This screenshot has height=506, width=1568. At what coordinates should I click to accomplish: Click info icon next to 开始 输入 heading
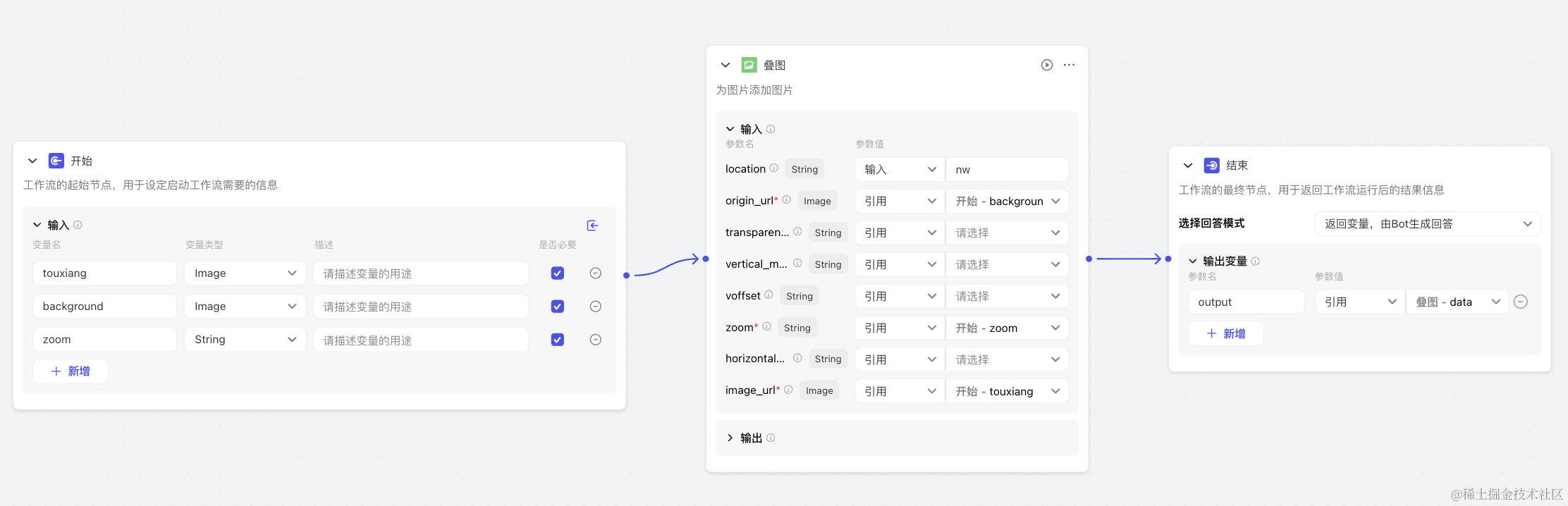point(78,225)
